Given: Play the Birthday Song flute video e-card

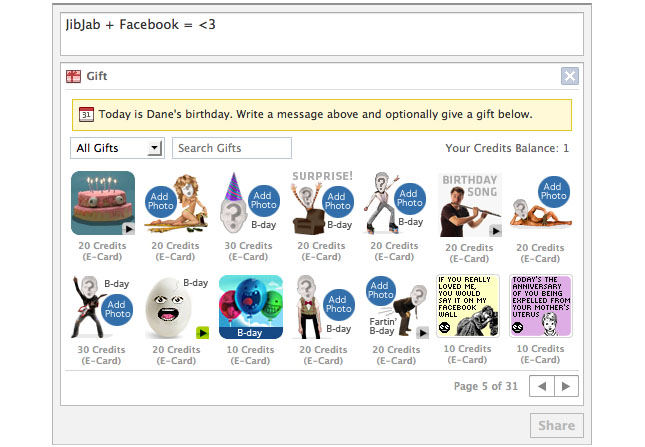Looking at the screenshot, I should (470, 205).
